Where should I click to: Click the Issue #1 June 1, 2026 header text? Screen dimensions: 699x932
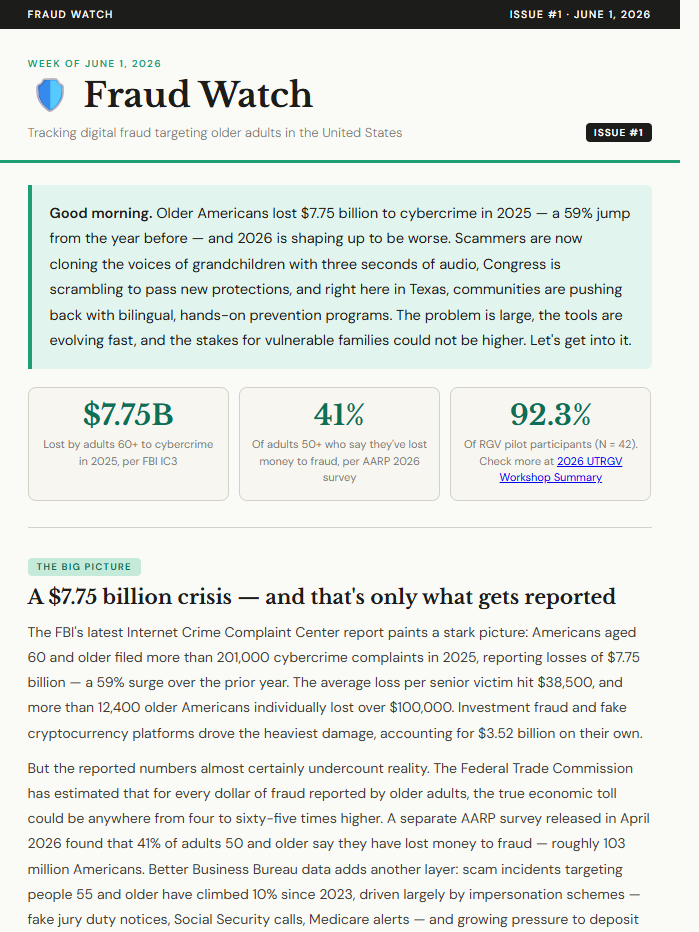tap(580, 14)
